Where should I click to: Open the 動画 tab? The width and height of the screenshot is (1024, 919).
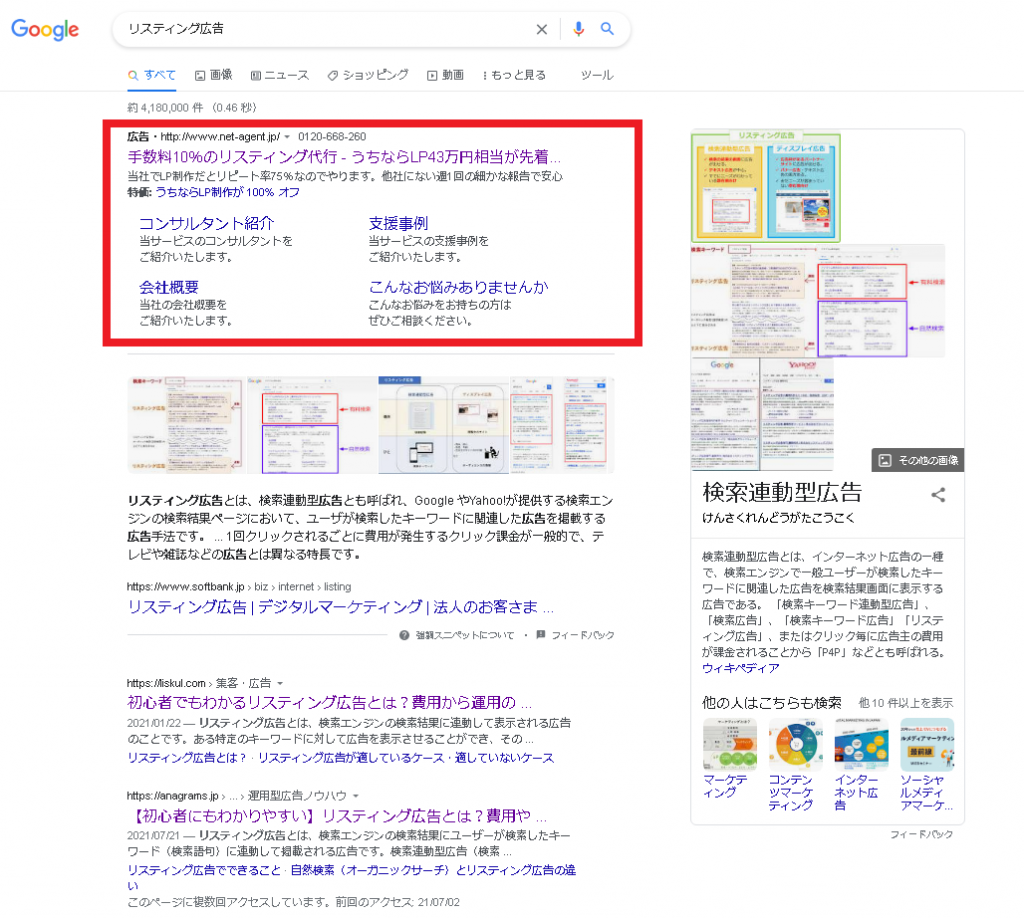click(x=445, y=75)
